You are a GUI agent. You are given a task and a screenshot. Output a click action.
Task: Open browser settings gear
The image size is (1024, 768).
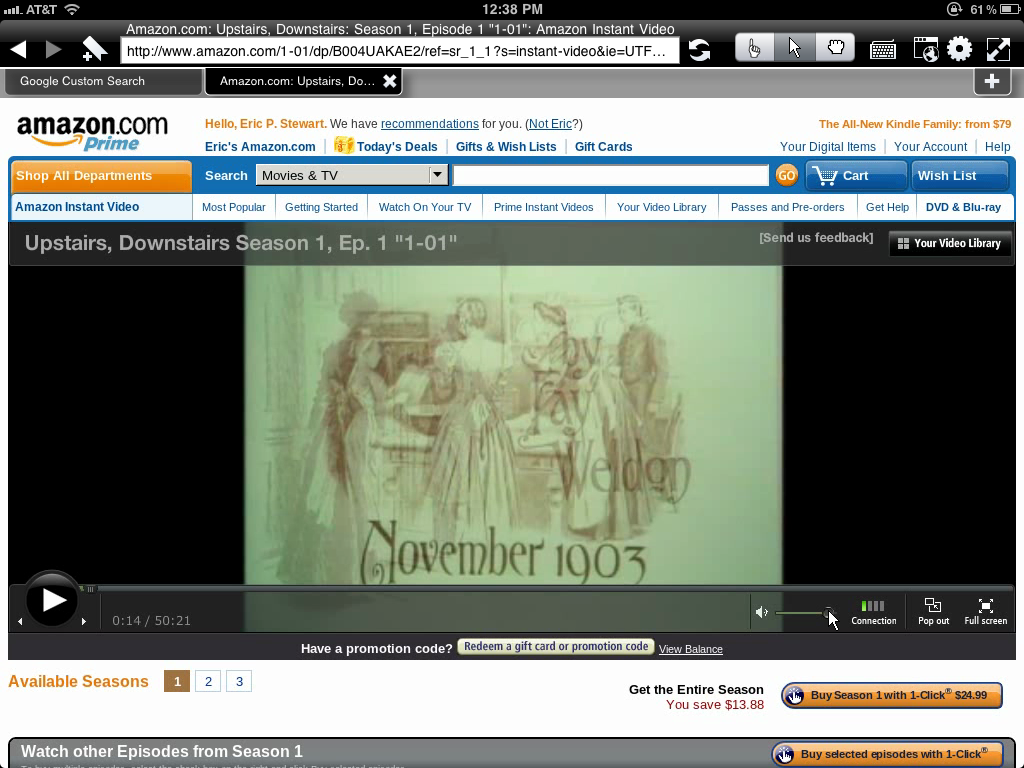click(959, 49)
